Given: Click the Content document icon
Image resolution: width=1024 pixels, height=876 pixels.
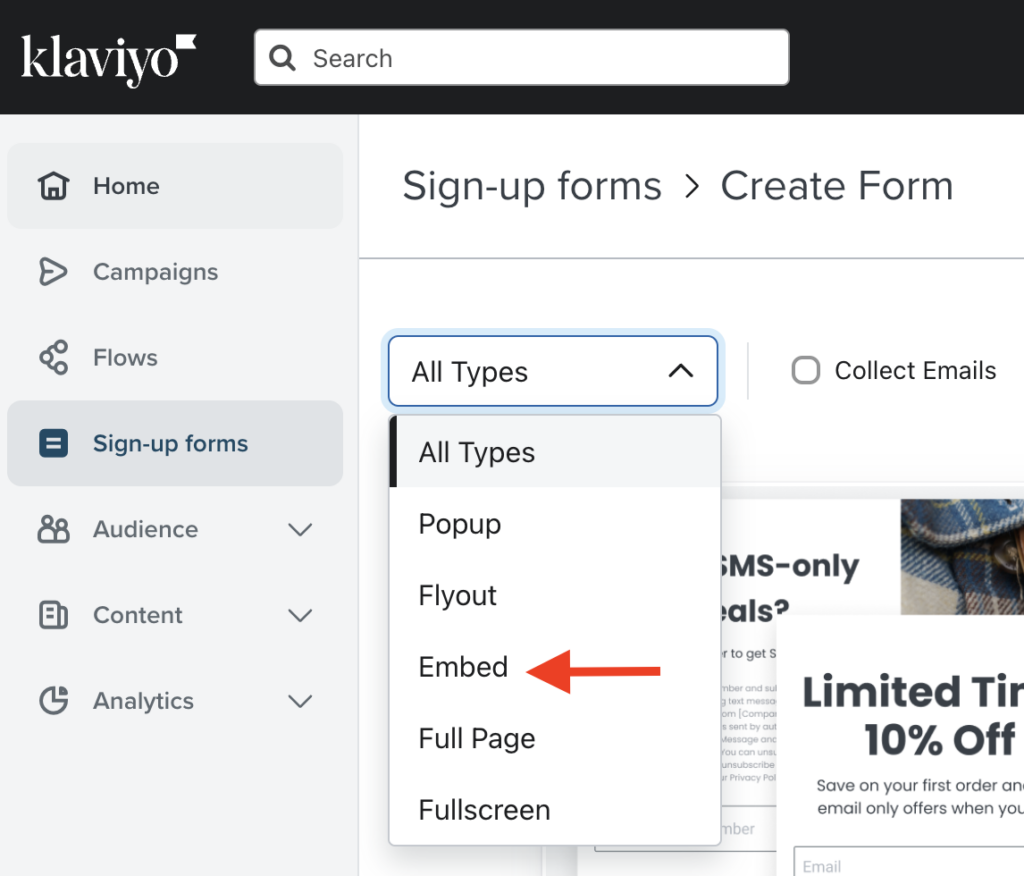Looking at the screenshot, I should click(53, 615).
